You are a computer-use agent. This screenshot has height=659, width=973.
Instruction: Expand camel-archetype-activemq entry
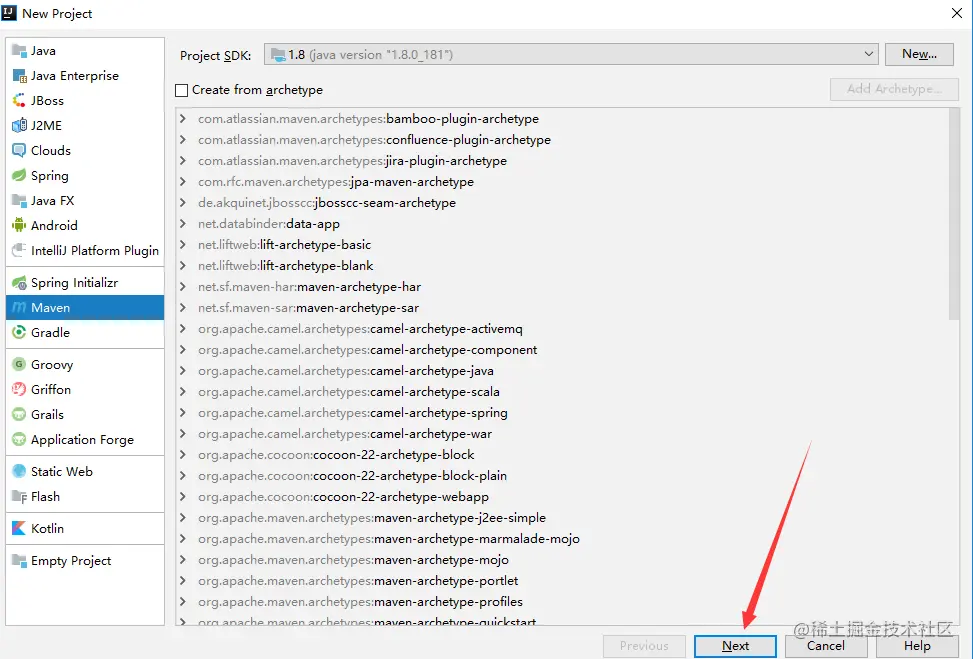coord(183,329)
